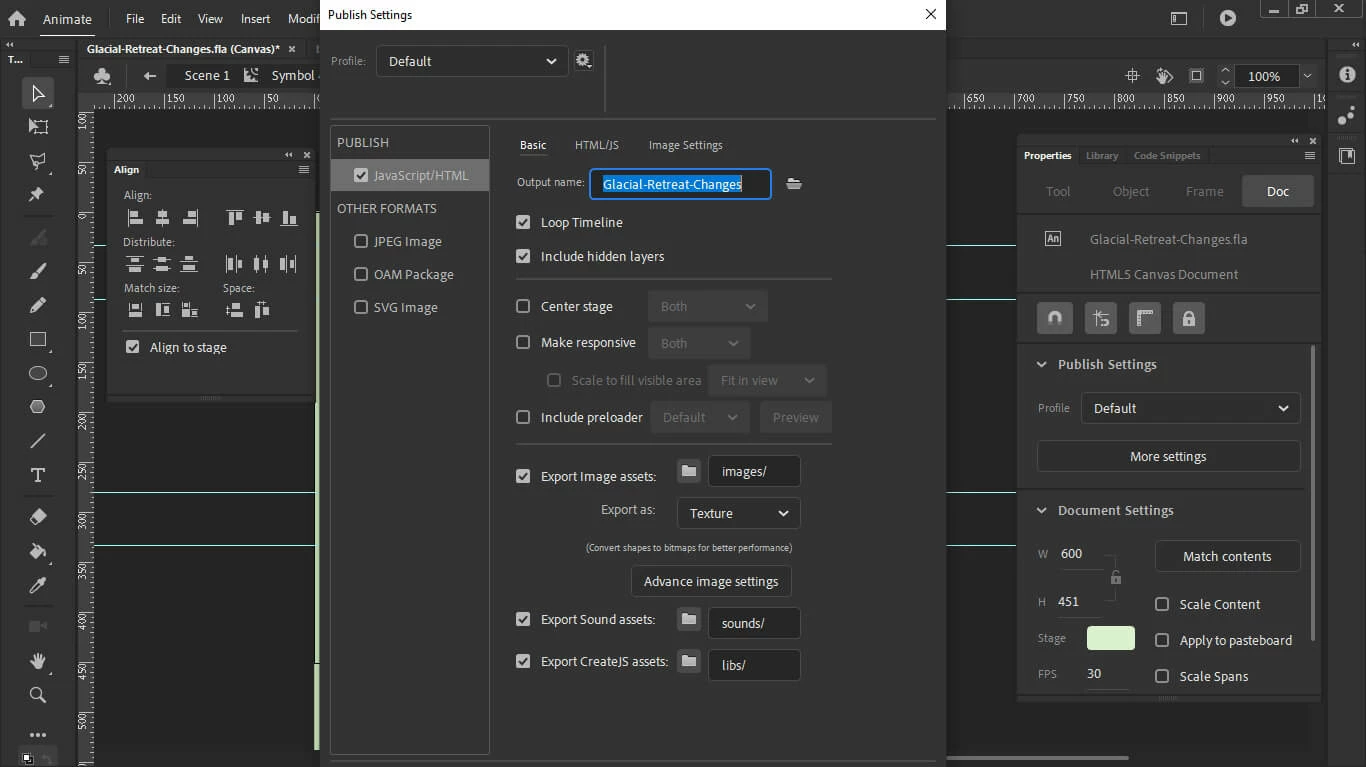Toggle Export Sound assets checkbox

523,619
